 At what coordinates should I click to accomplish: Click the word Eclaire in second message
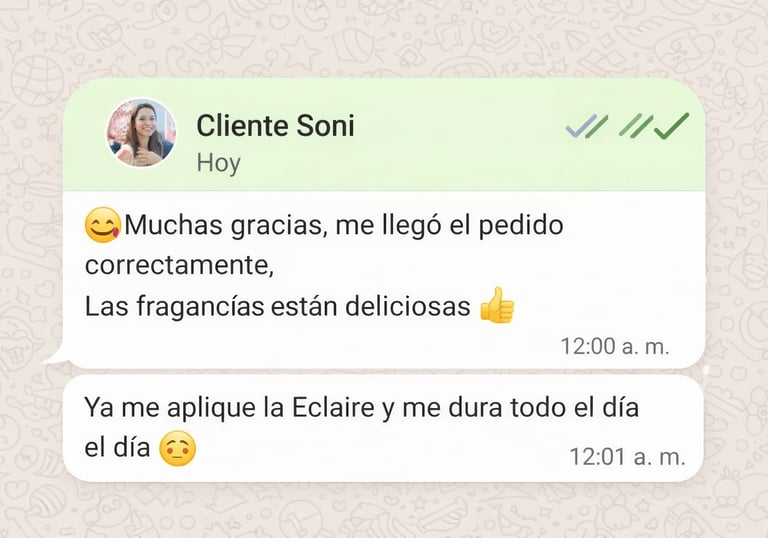pos(333,407)
